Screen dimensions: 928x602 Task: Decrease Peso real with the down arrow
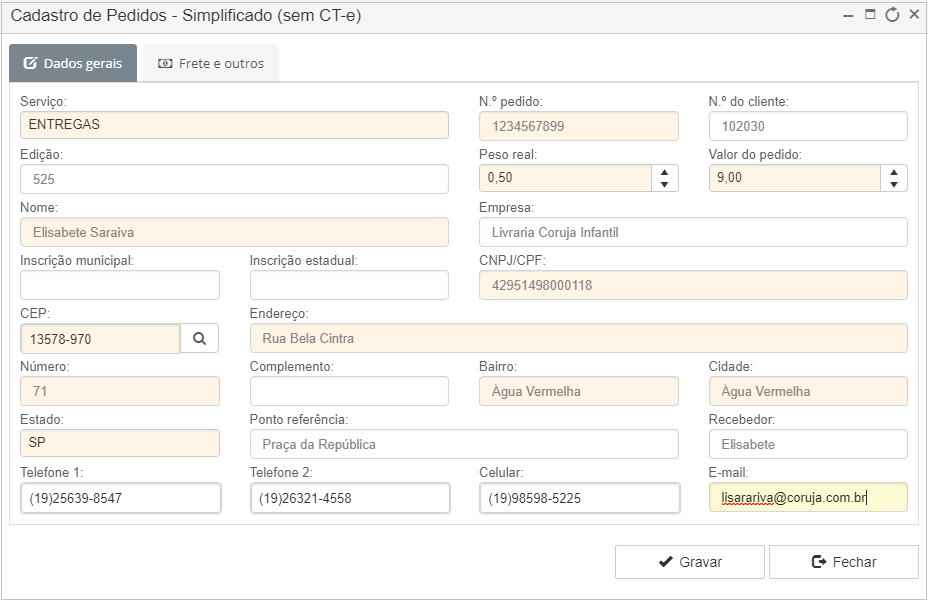[x=665, y=185]
